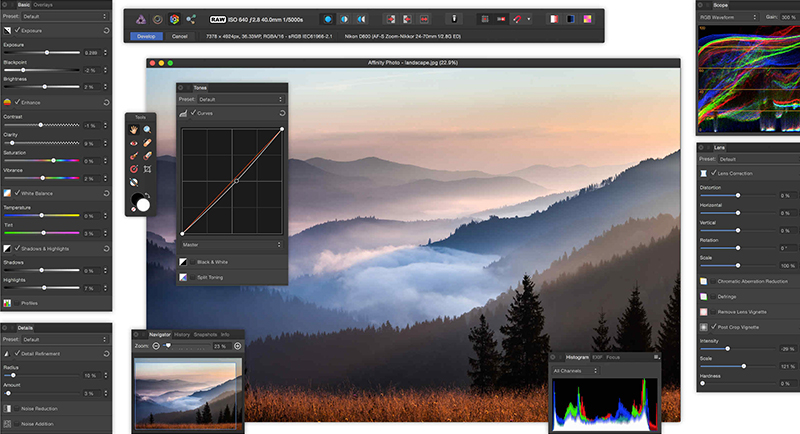Open the Basic panel Preset dropdown
800x434 pixels.
[65, 16]
